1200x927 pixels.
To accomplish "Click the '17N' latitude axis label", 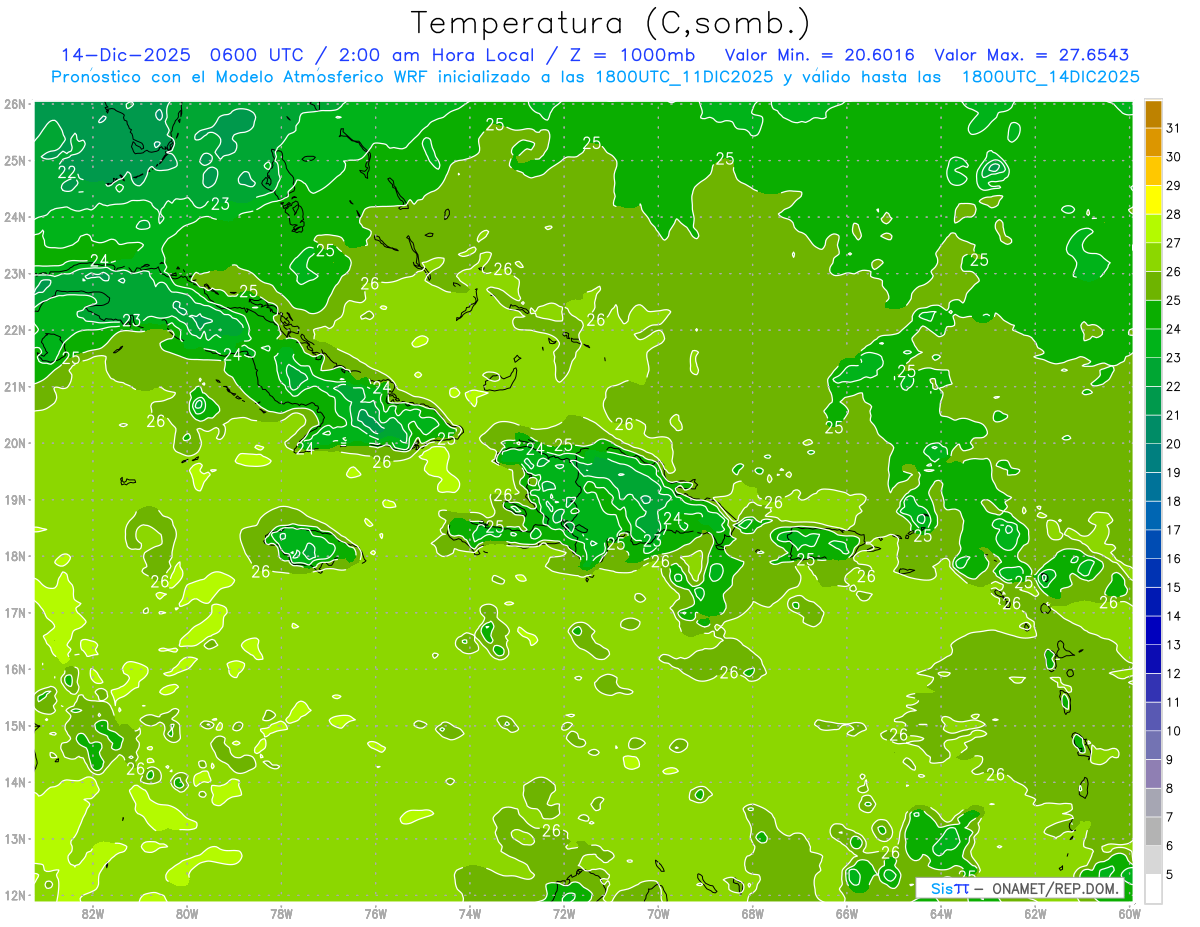I will (x=15, y=612).
